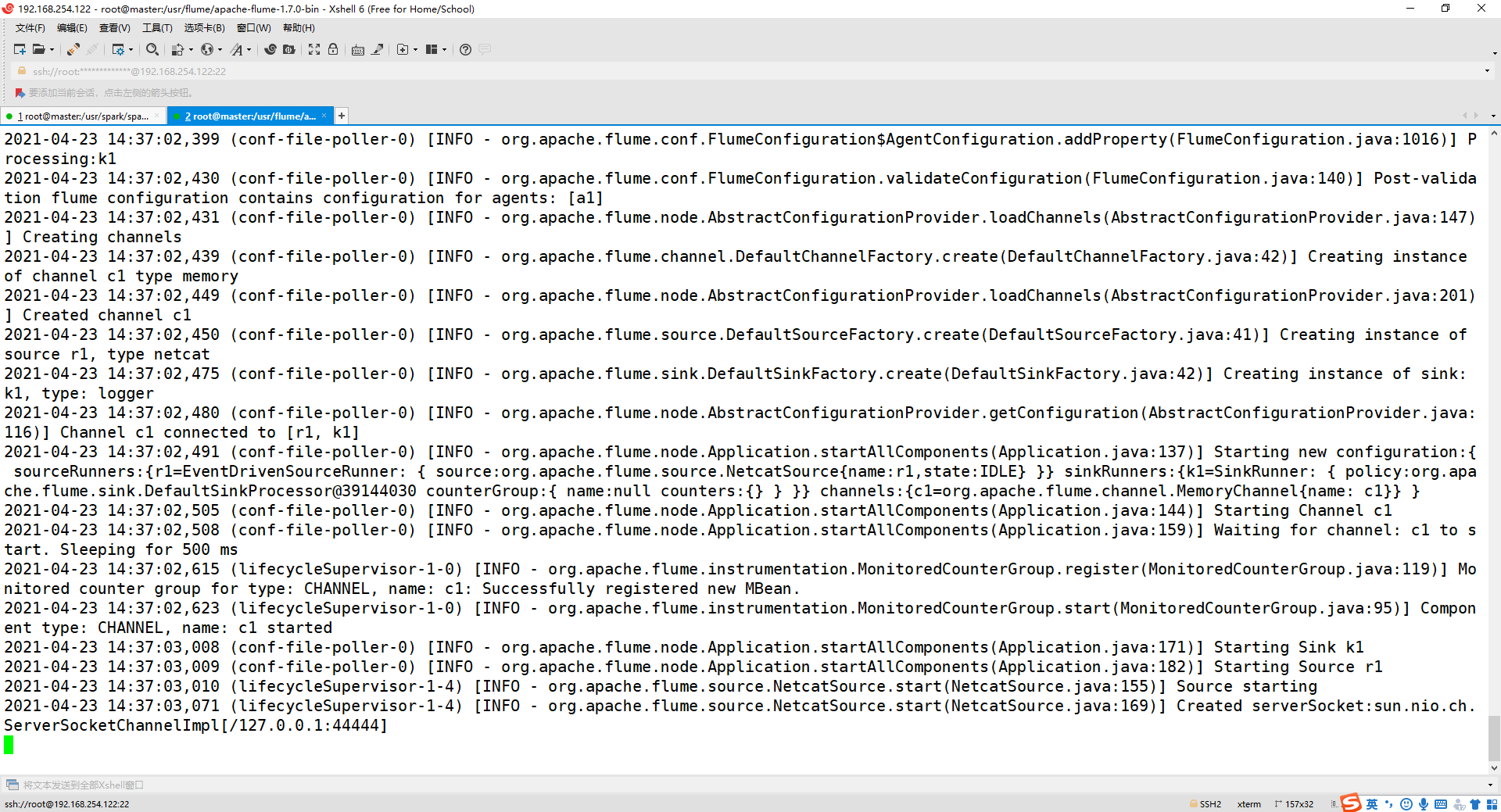The height and width of the screenshot is (812, 1501).
Task: Toggle full screen mode icon
Action: click(314, 49)
